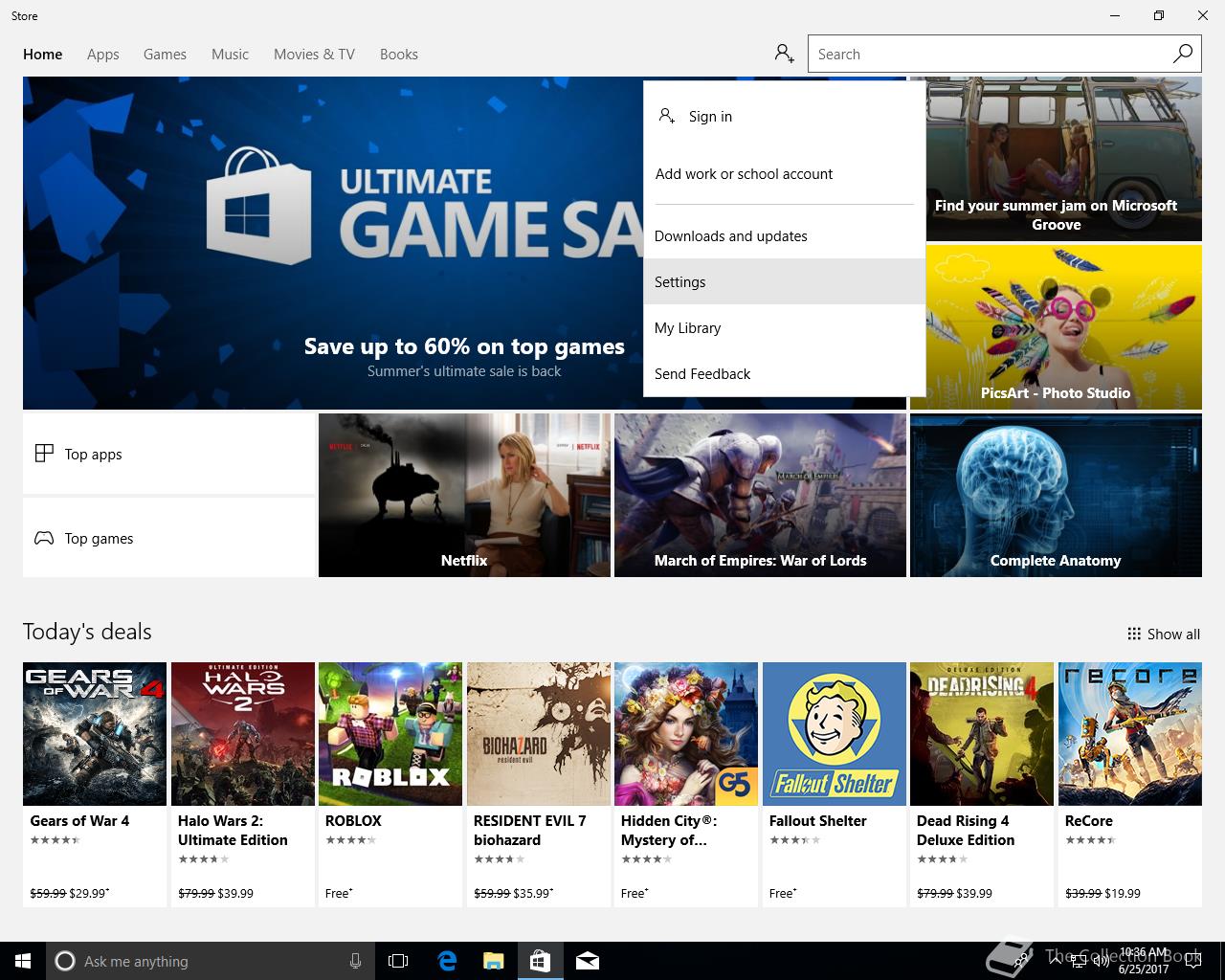Open File Explorer from the taskbar
Viewport: 1225px width, 980px height.
point(493,961)
